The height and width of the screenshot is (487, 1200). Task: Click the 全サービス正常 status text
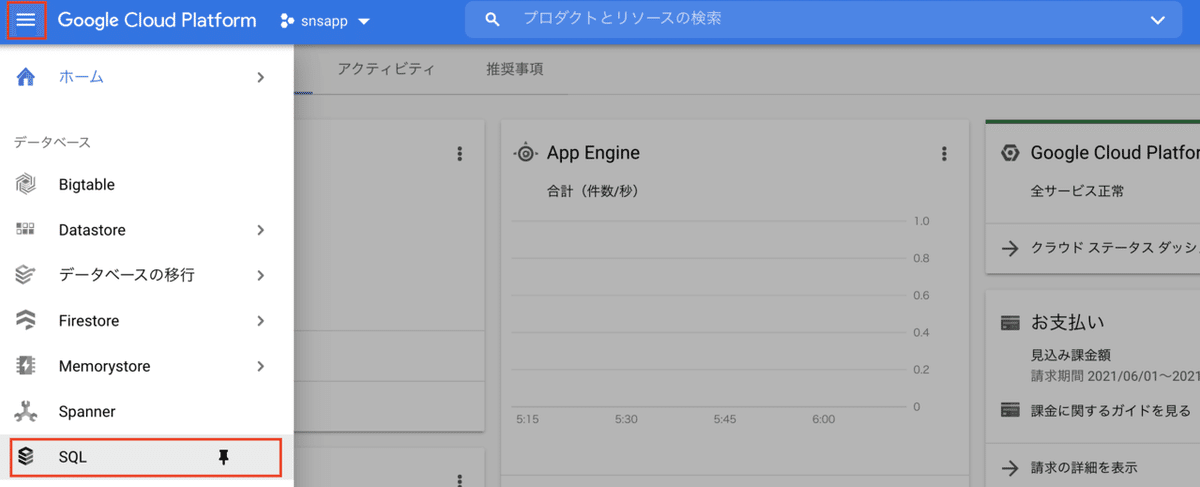pos(1077,191)
